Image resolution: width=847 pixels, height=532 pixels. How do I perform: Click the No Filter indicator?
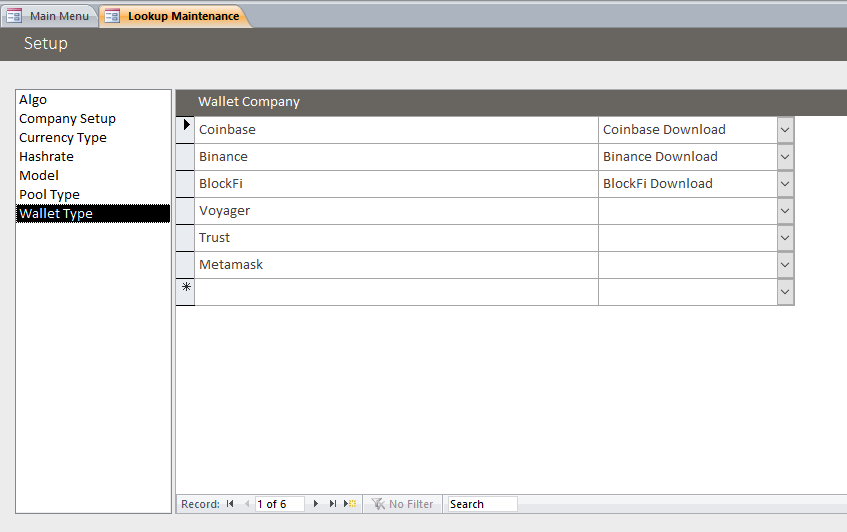coord(403,504)
